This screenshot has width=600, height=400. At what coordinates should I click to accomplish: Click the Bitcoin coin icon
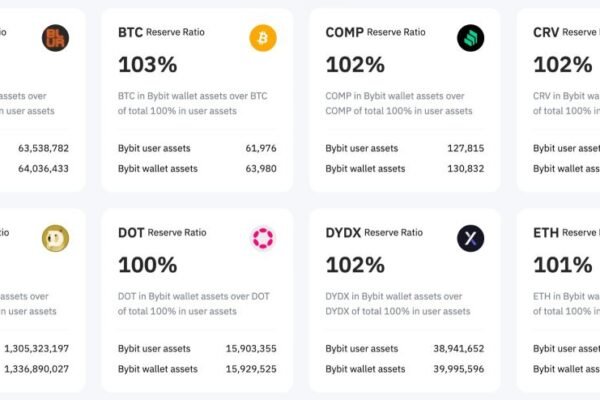pyautogui.click(x=263, y=39)
